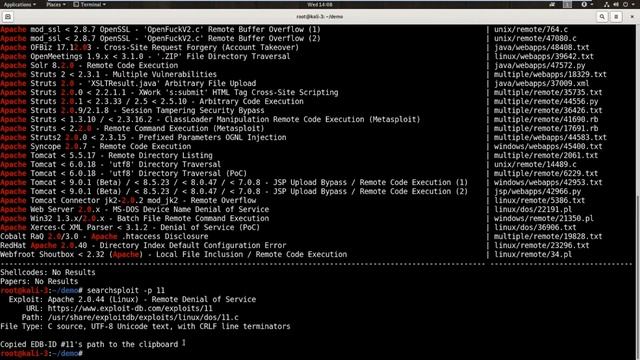The image size is (640, 360).
Task: Expand the system menu arrow
Action: tap(633, 4)
